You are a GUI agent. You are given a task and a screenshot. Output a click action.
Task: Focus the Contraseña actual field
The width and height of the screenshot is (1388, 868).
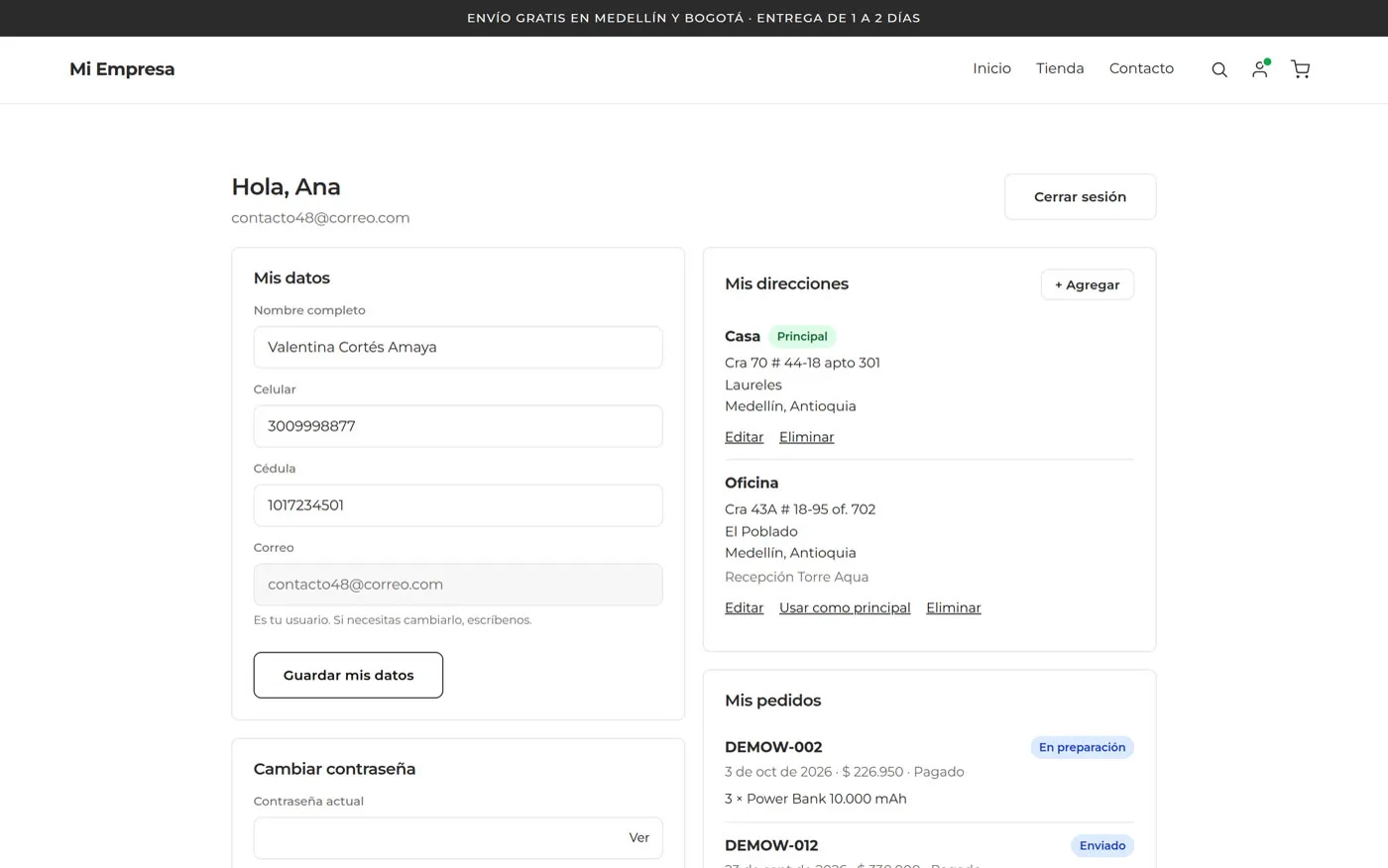[x=458, y=838]
